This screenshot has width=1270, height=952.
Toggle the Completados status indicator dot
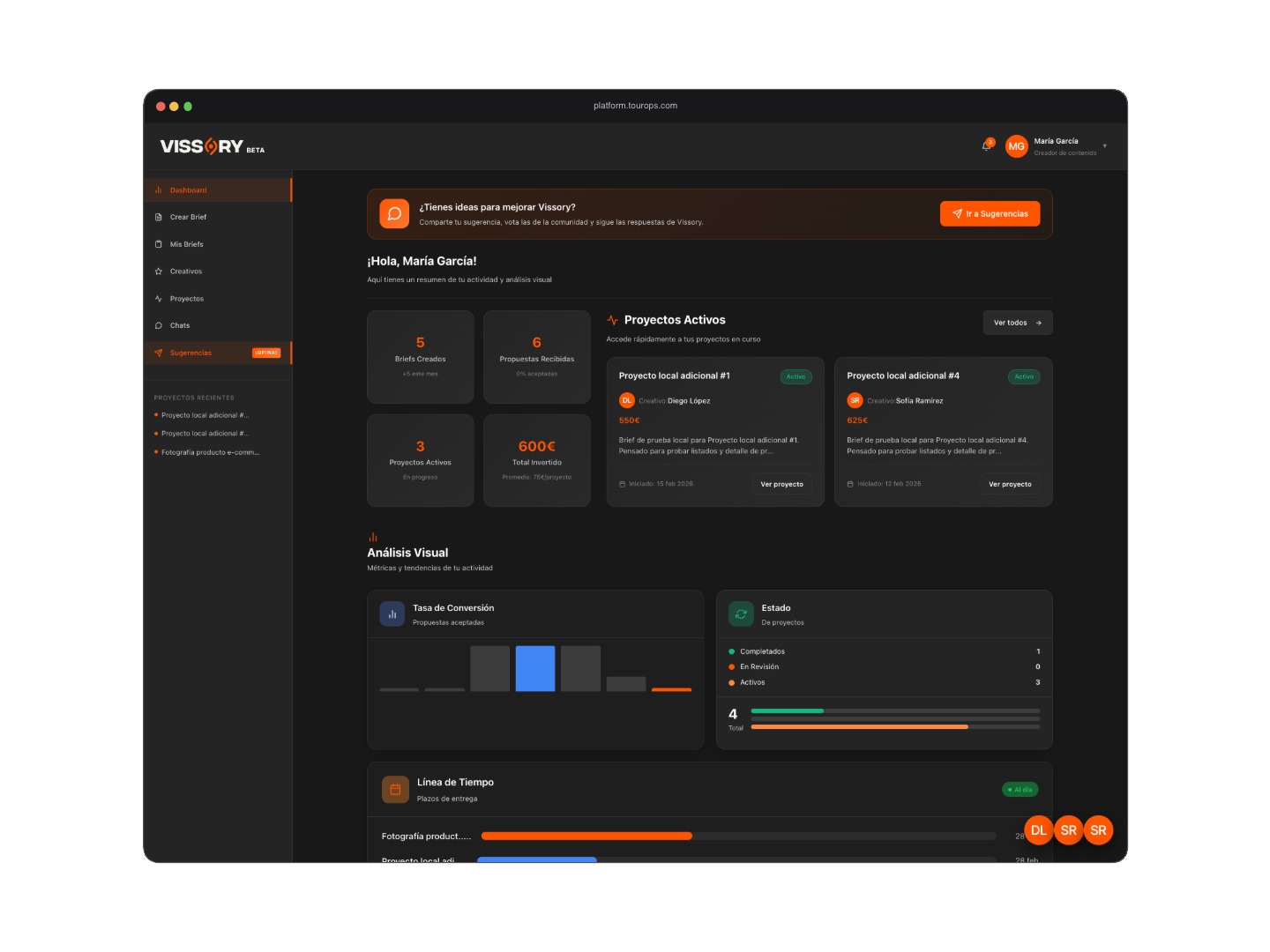pos(729,651)
